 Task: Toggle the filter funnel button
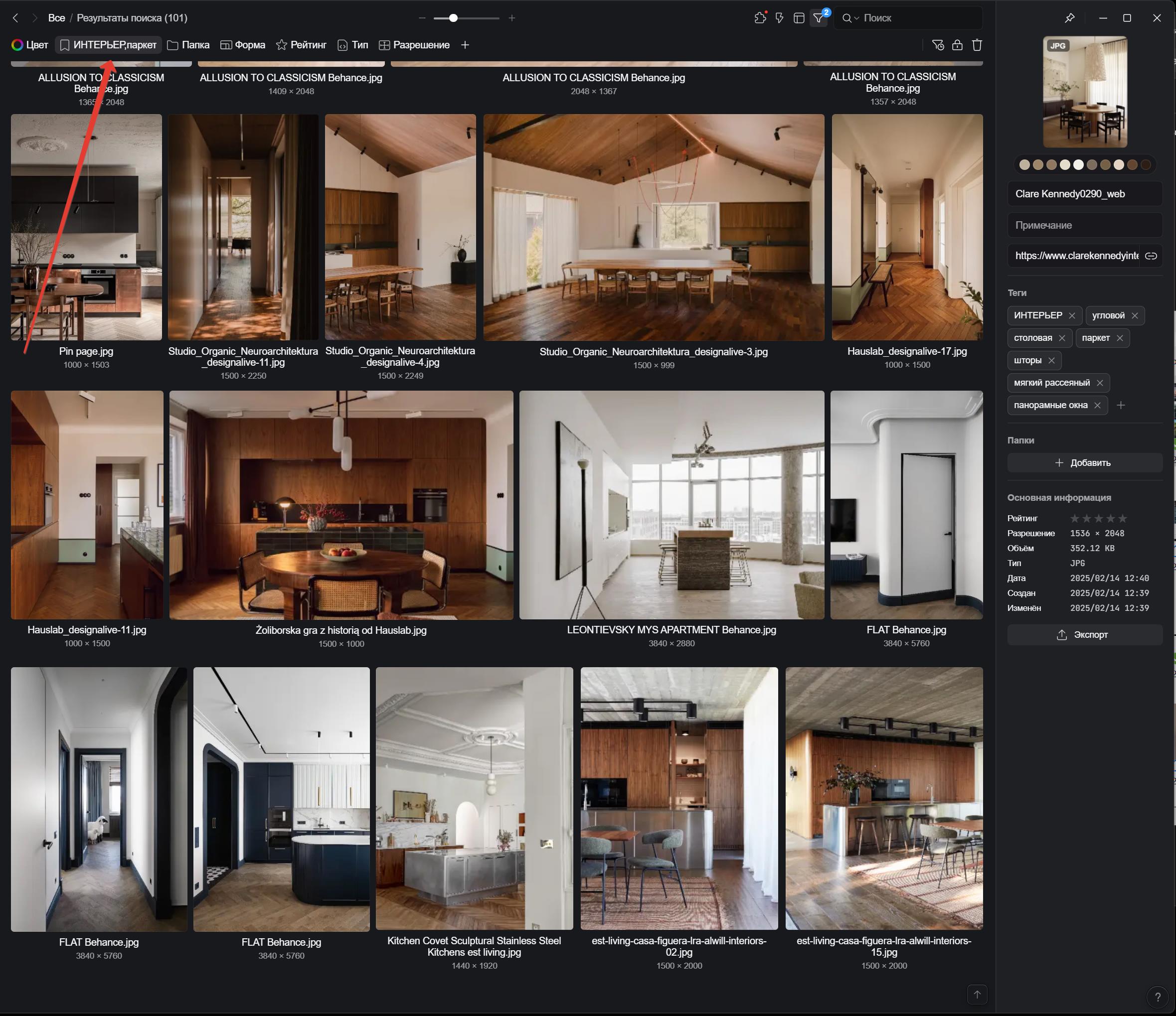(819, 18)
